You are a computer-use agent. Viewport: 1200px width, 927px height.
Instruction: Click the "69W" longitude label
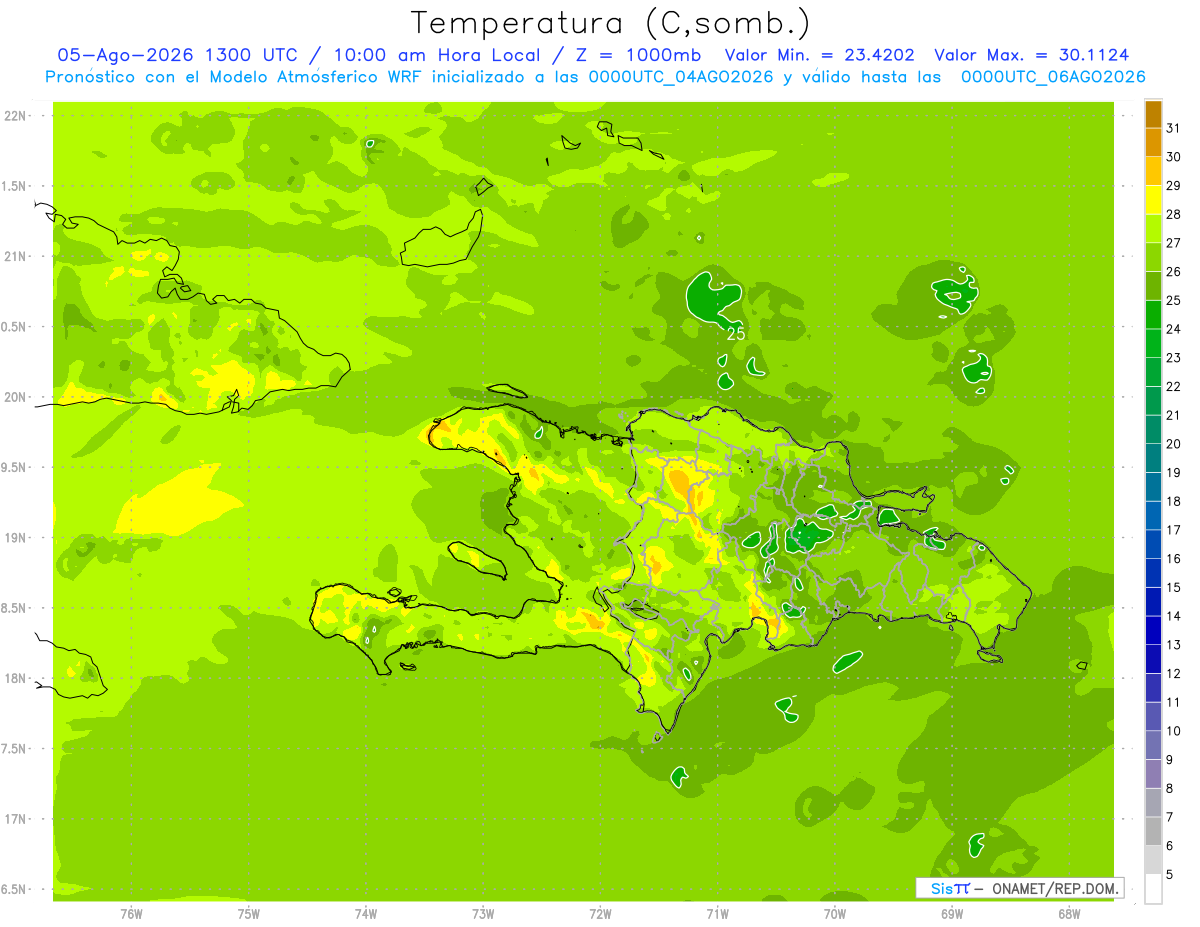(952, 914)
